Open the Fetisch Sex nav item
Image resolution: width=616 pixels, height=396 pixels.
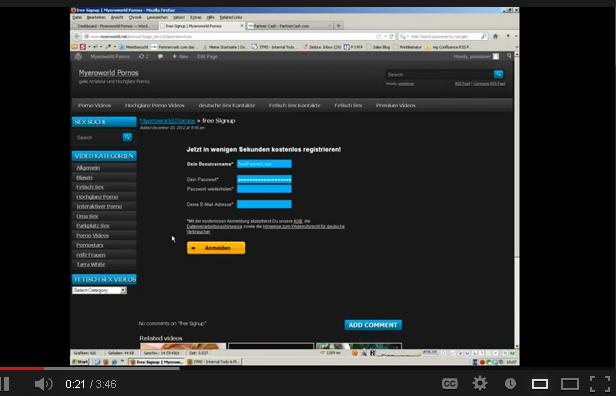coord(348,105)
